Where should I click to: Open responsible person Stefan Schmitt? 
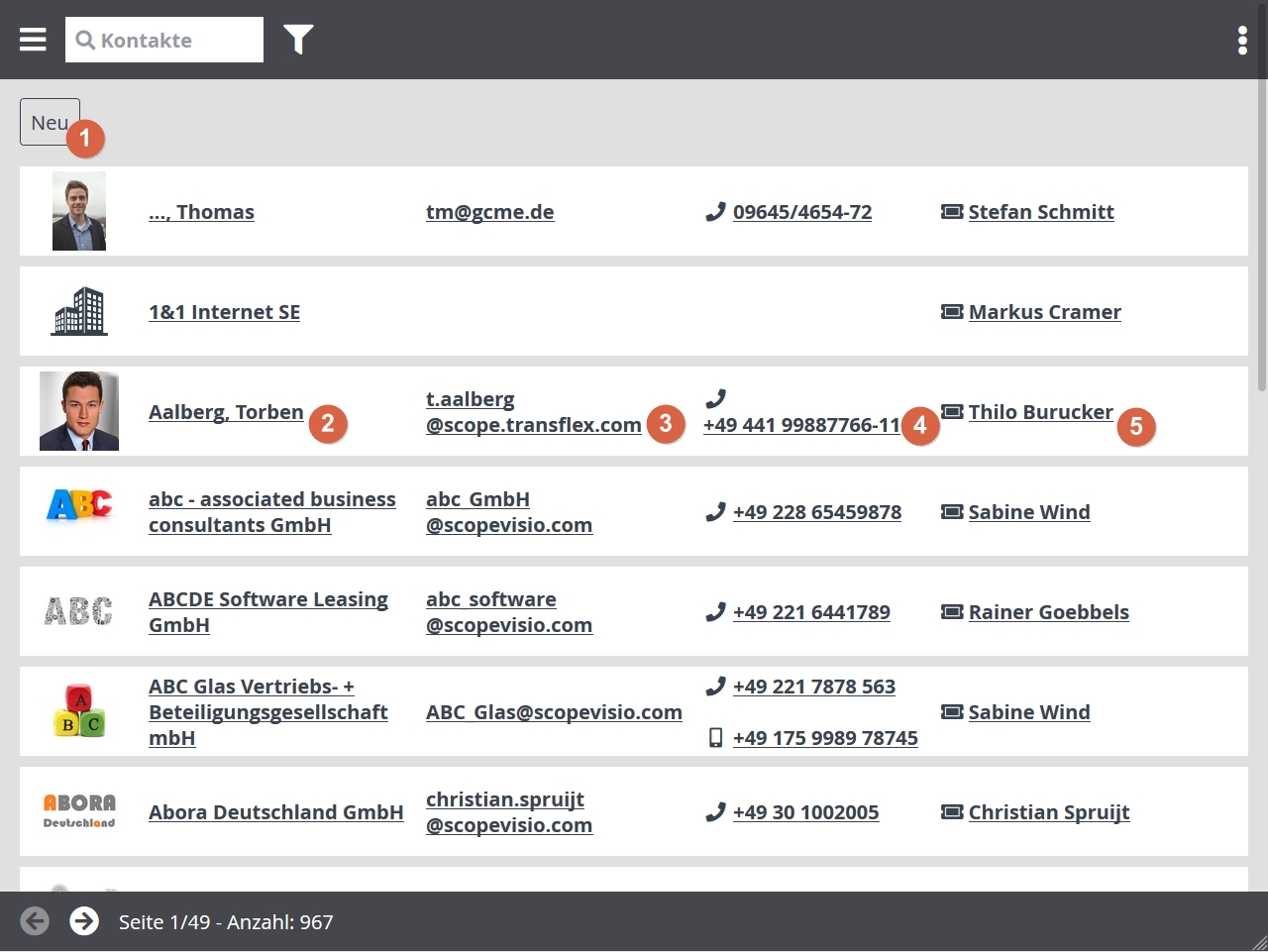[x=1041, y=212]
